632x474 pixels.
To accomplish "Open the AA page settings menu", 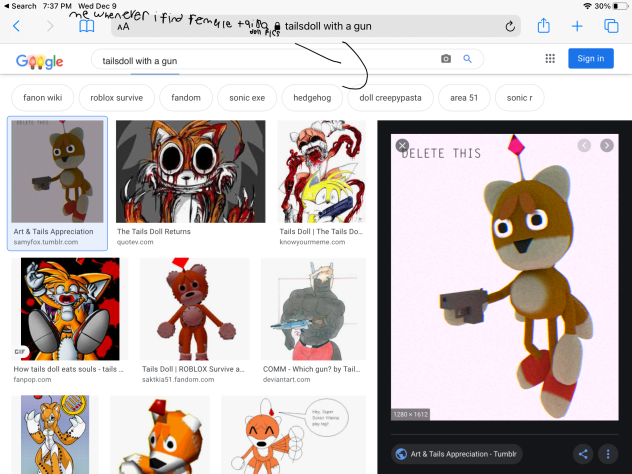I will pyautogui.click(x=123, y=27).
